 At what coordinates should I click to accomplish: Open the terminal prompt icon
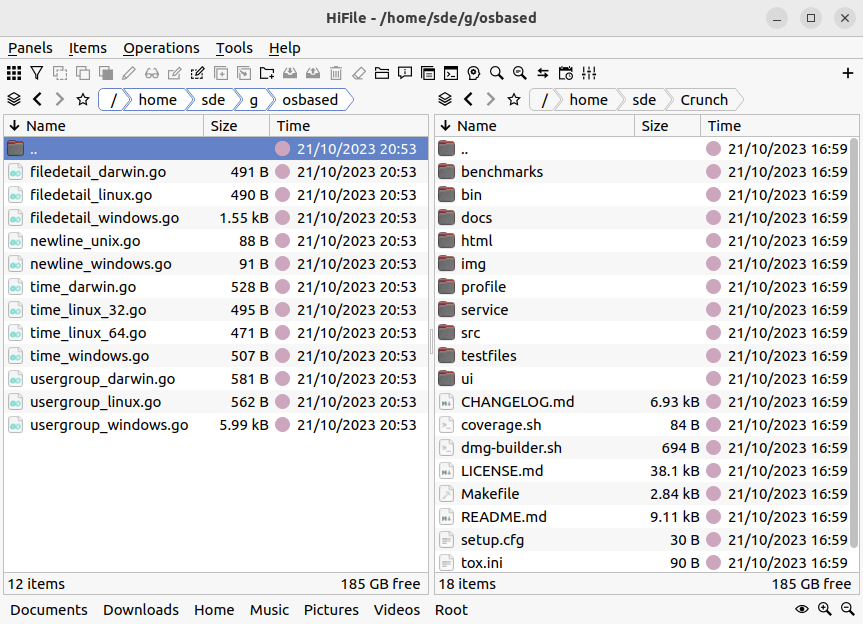point(451,73)
